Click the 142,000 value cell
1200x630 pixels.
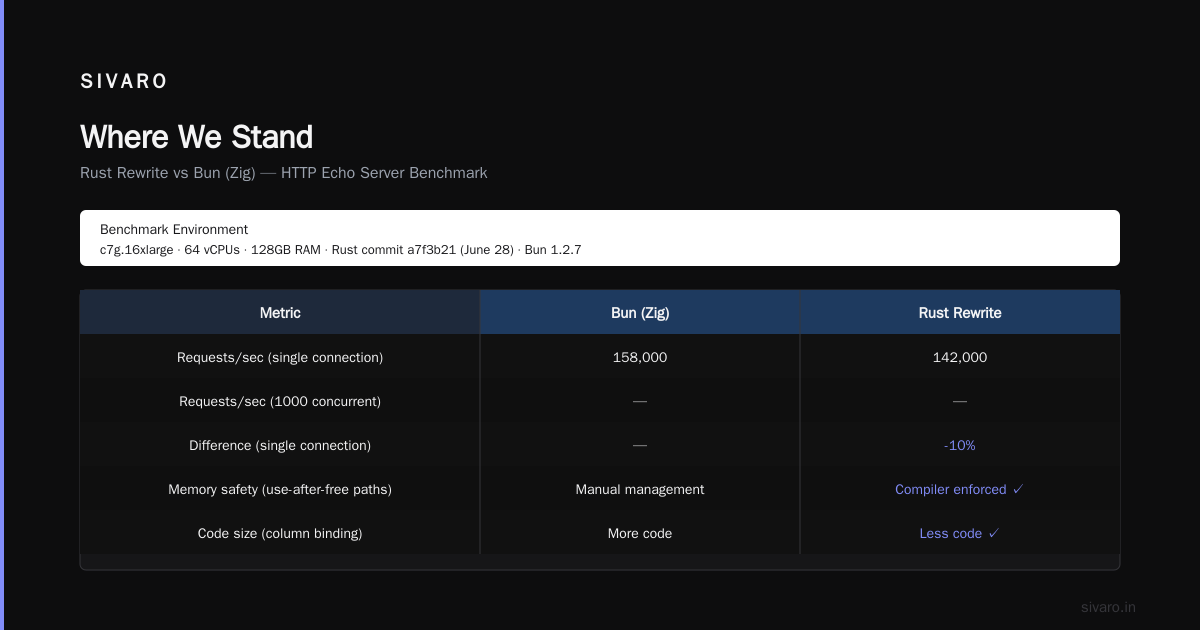pyautogui.click(x=960, y=357)
